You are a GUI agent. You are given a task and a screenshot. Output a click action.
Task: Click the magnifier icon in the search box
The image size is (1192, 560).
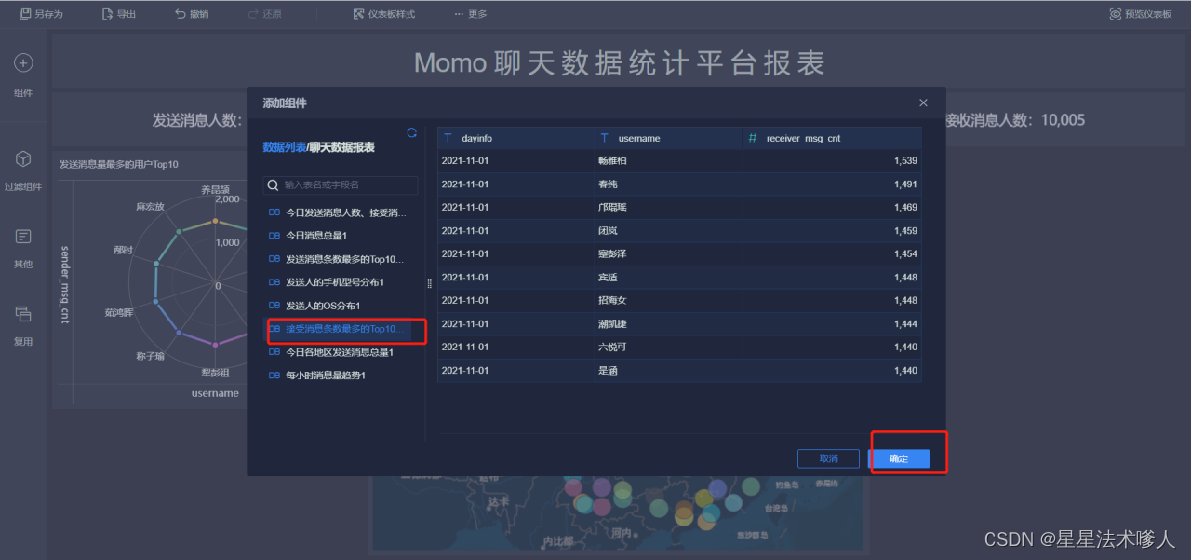pos(273,185)
